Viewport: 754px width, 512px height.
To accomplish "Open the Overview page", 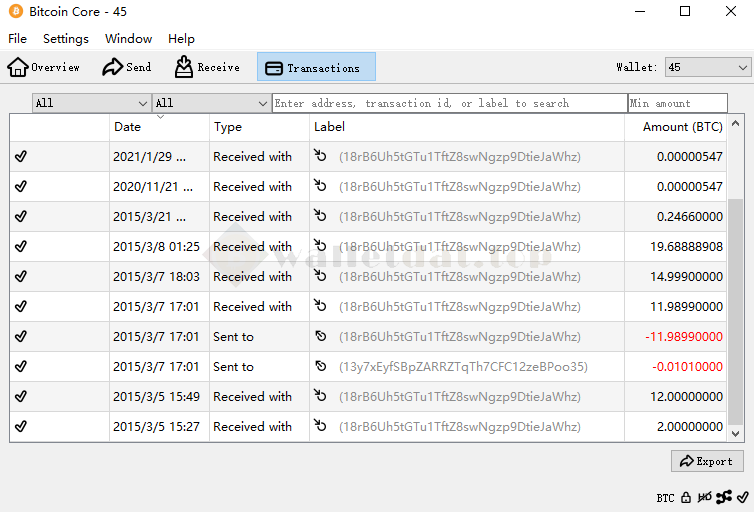I will [44, 67].
